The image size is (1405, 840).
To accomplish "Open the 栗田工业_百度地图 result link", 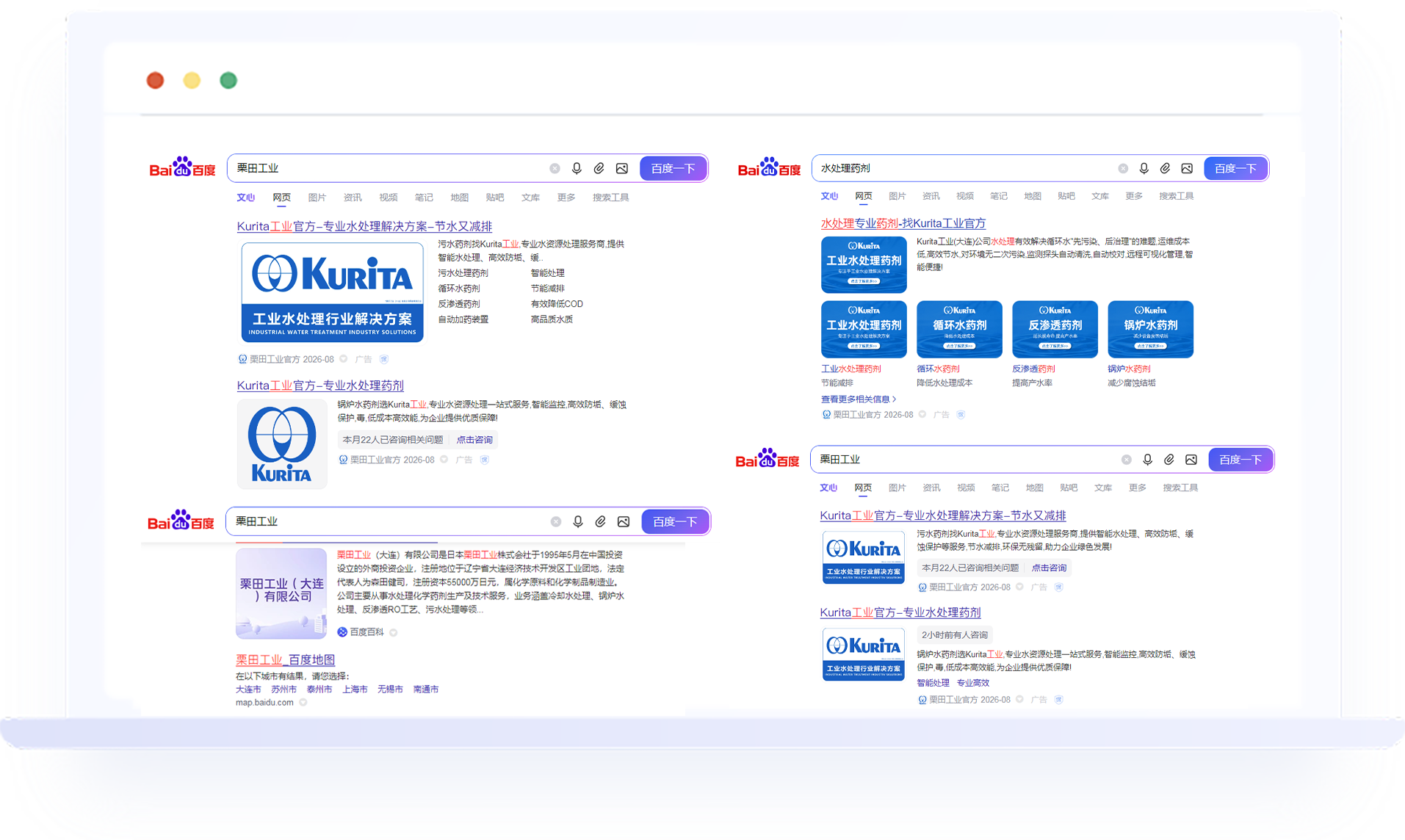I will pos(285,659).
